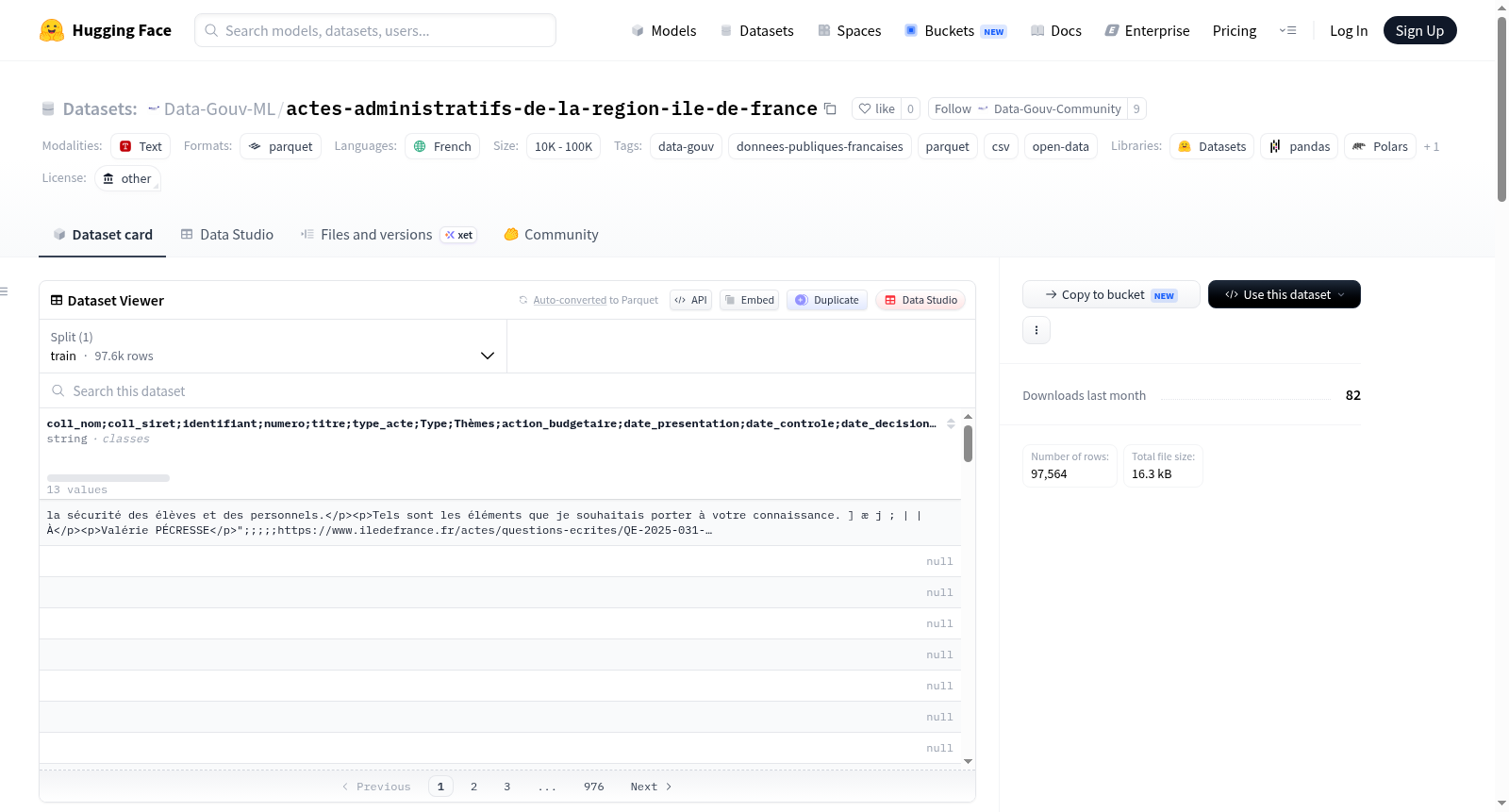
Task: Click the first data row with Valérie PÉCRESSE
Action: click(500, 522)
